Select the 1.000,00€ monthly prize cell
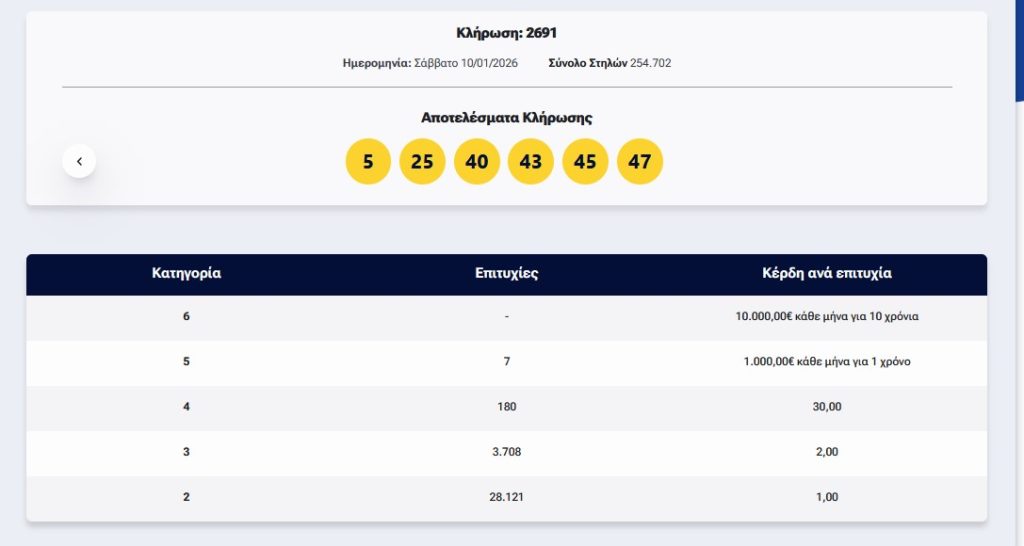Screen dimensions: 1024x546 point(826,361)
